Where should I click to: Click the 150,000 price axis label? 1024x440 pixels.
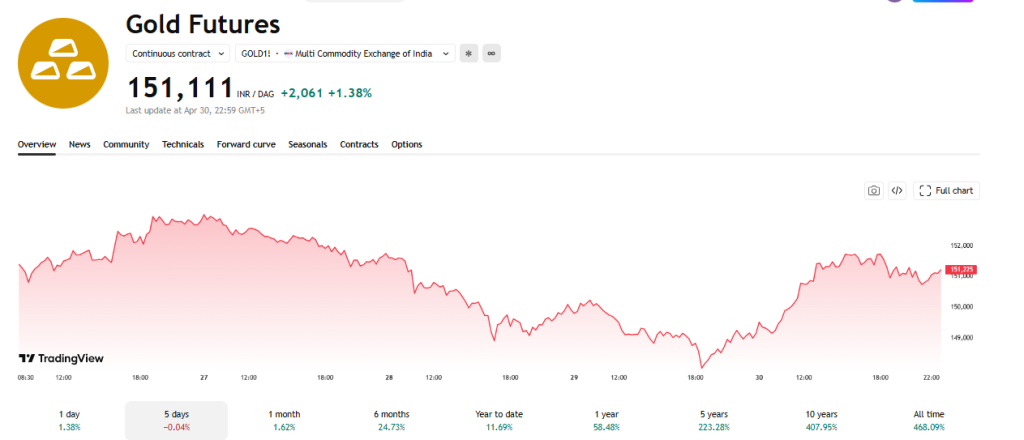961,307
